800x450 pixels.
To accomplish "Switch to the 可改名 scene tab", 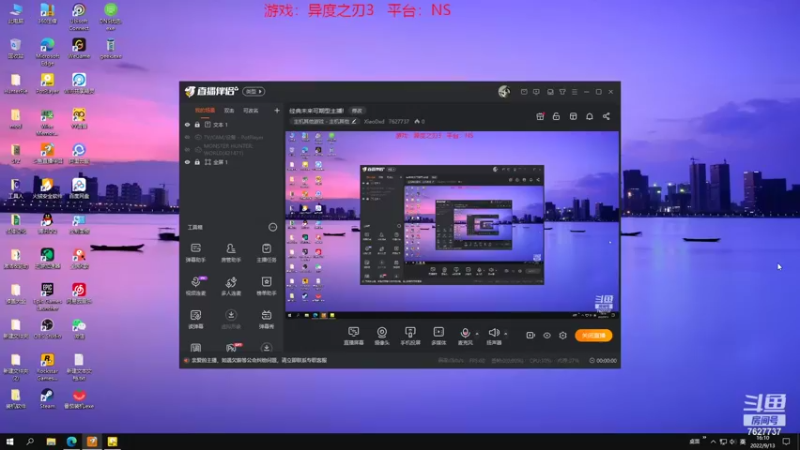I will [251, 110].
